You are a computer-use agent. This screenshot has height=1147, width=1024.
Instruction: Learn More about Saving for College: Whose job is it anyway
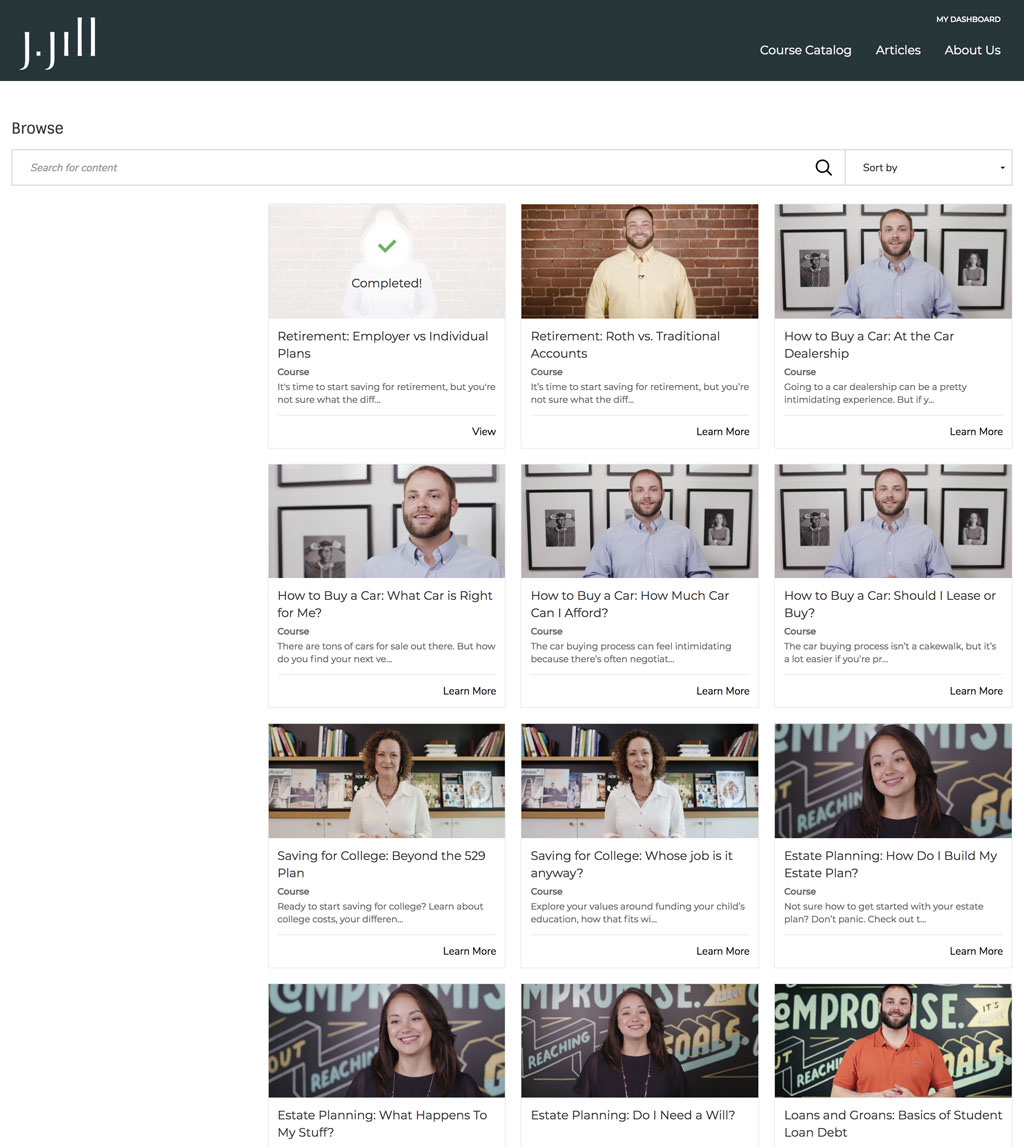click(723, 951)
